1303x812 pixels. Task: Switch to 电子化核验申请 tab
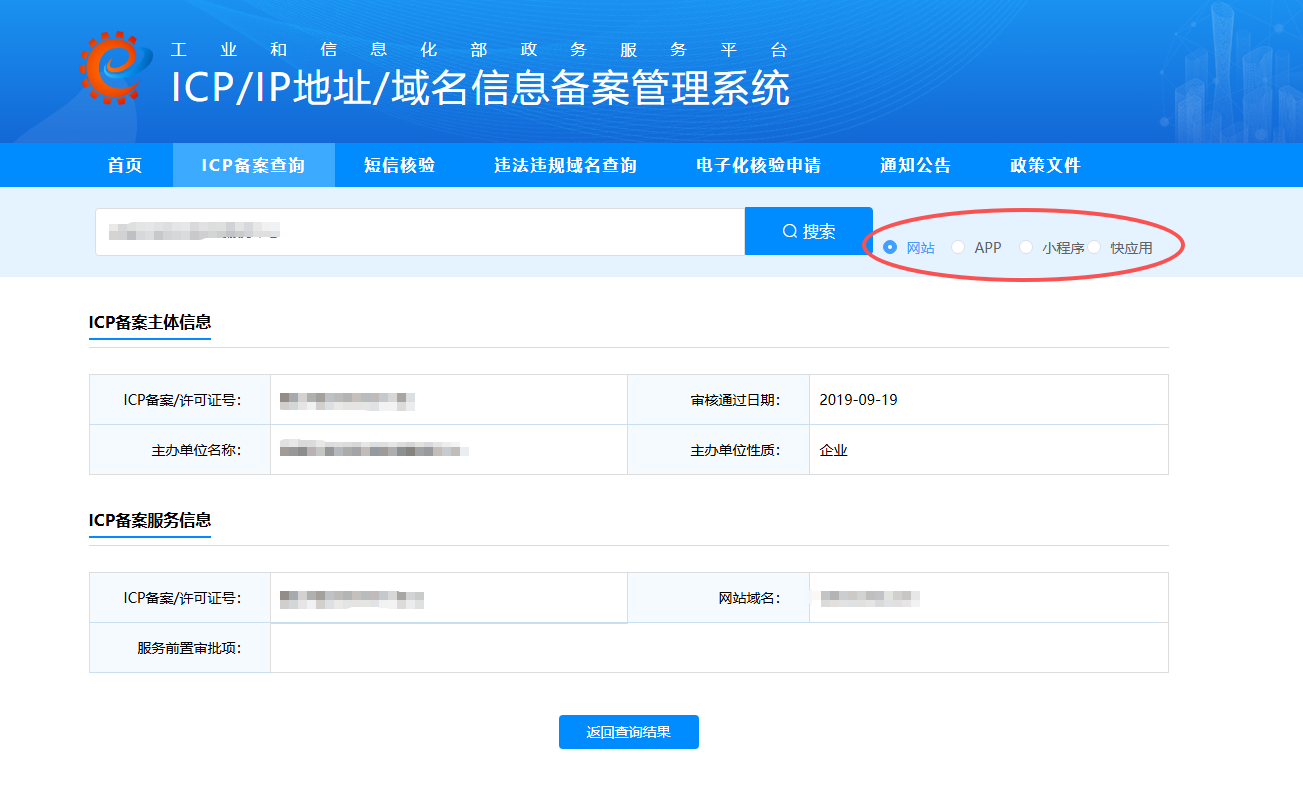[758, 165]
